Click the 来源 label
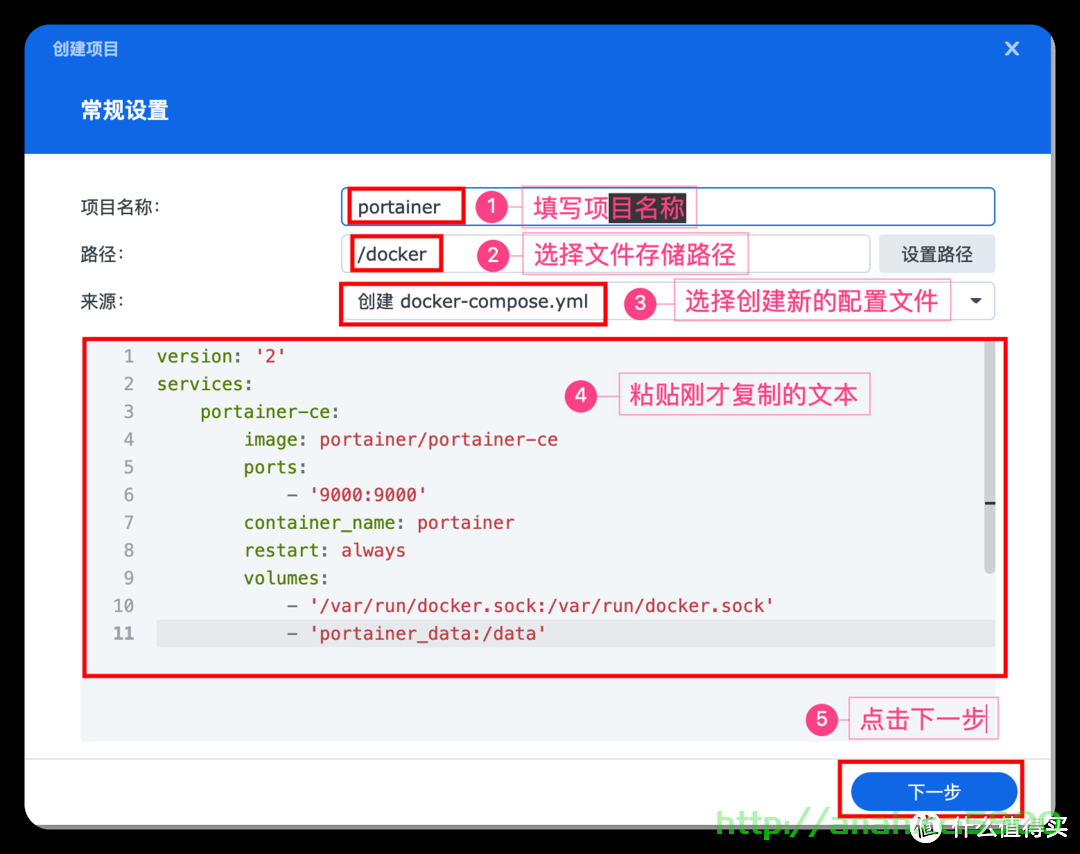1080x854 pixels. coord(102,301)
